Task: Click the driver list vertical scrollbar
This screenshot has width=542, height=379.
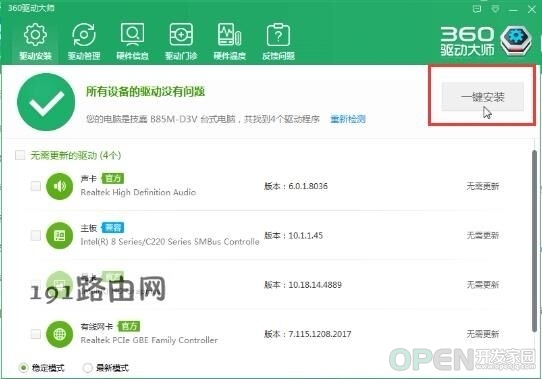Action: tap(534, 241)
